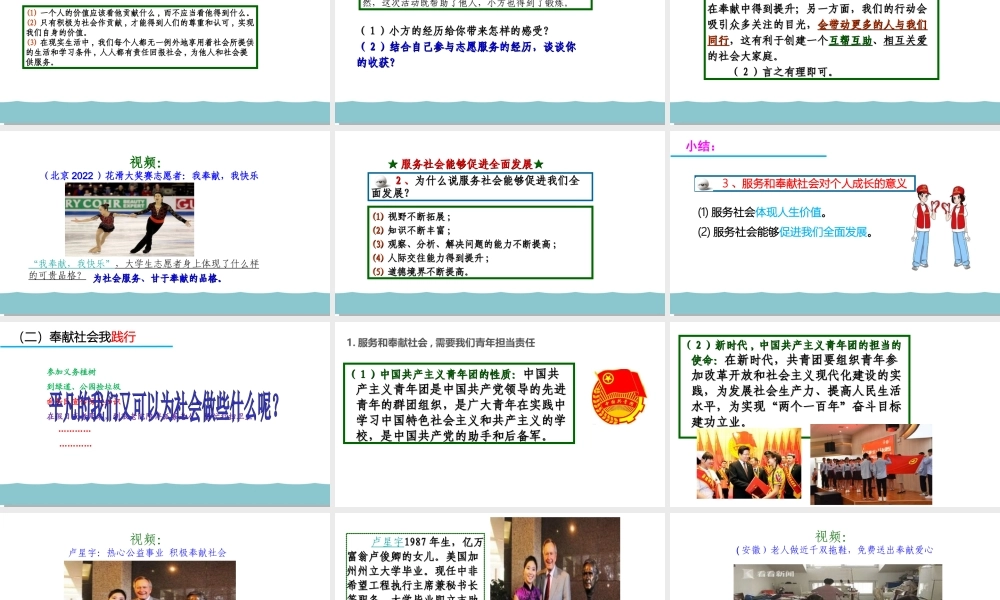Click the Communist Youth League emblem image

[x=619, y=397]
